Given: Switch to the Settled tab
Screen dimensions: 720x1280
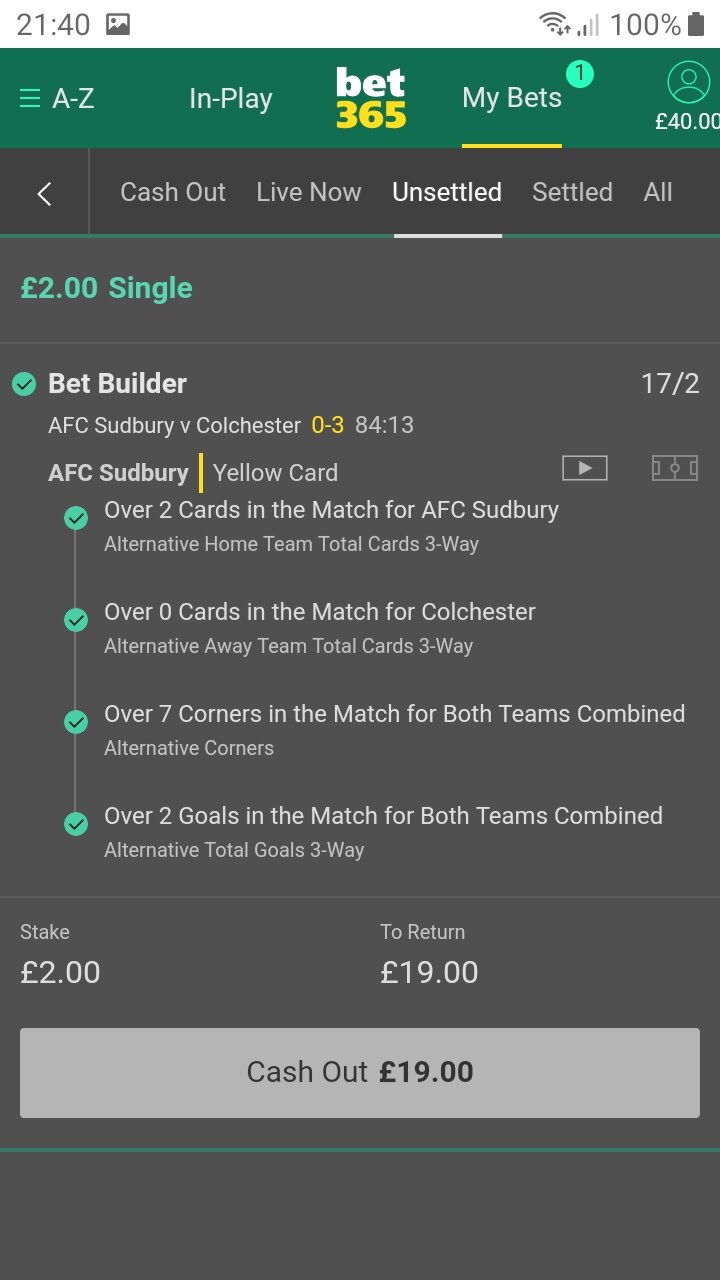Looking at the screenshot, I should tap(572, 192).
